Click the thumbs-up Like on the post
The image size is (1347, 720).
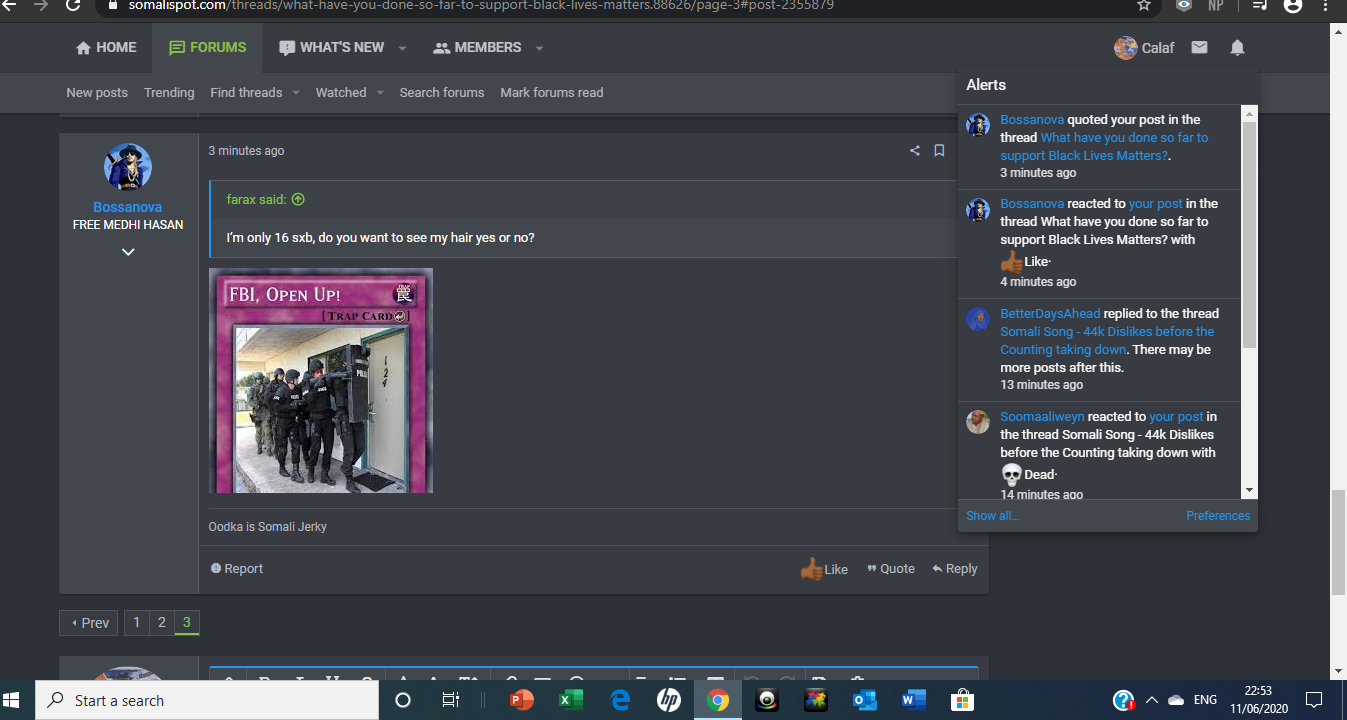824,569
